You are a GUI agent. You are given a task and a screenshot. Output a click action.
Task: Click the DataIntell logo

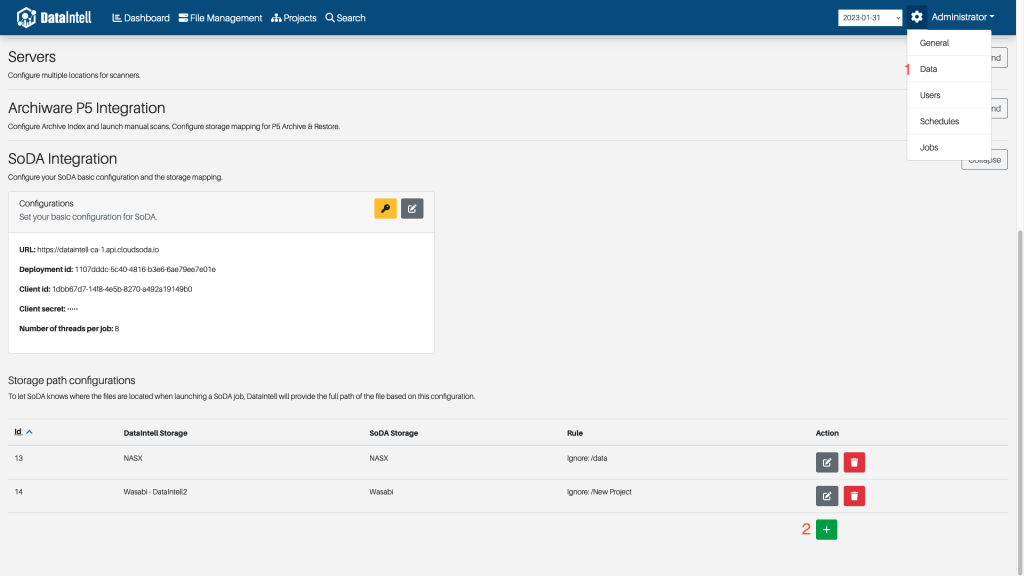click(54, 18)
